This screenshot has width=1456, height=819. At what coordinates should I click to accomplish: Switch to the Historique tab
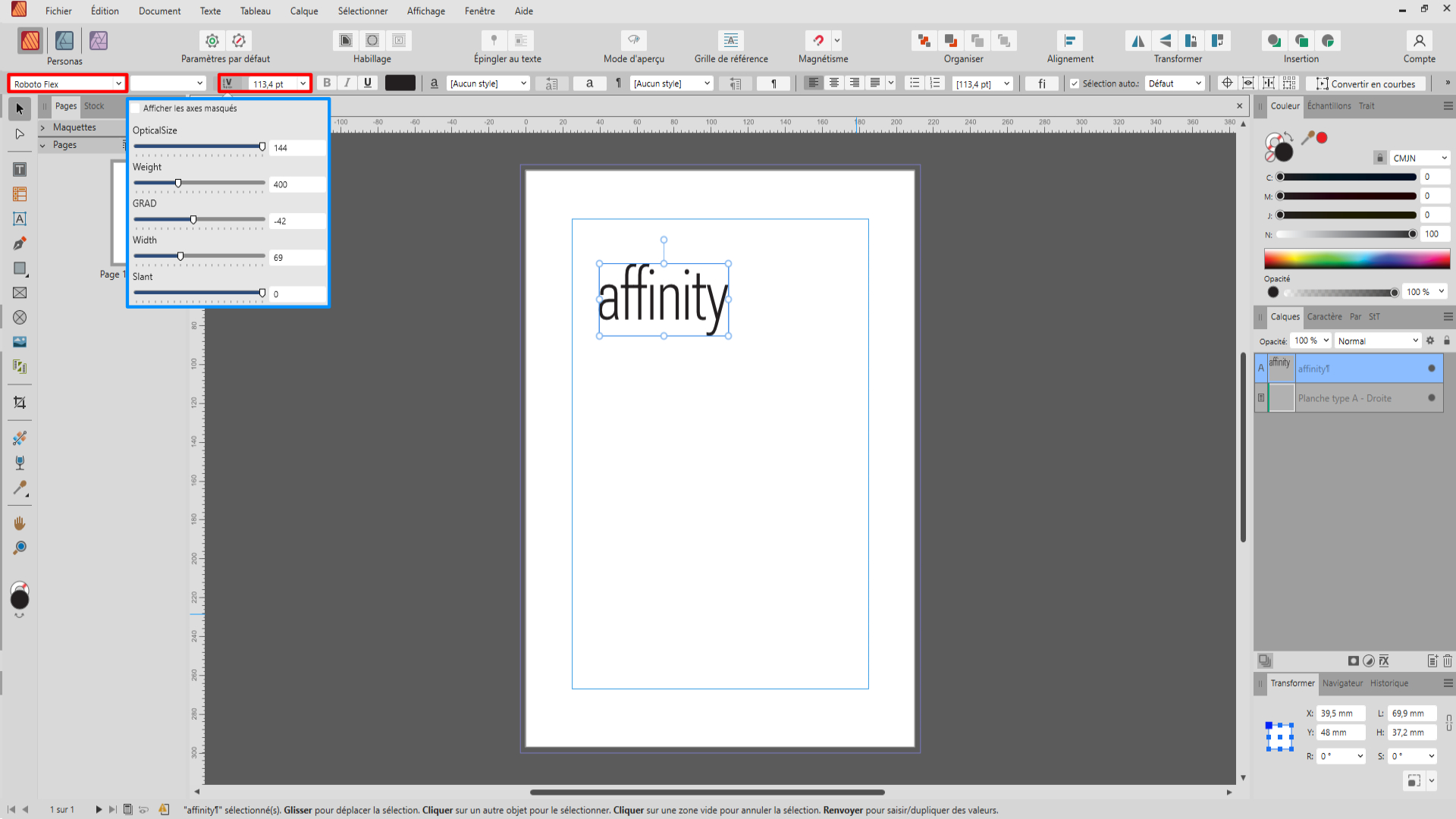(x=1389, y=683)
